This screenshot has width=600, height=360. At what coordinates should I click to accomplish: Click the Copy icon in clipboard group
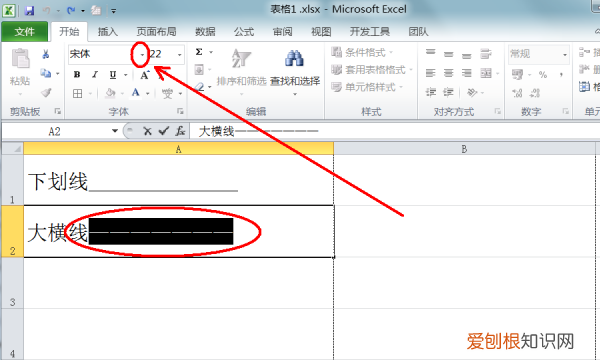(x=46, y=73)
